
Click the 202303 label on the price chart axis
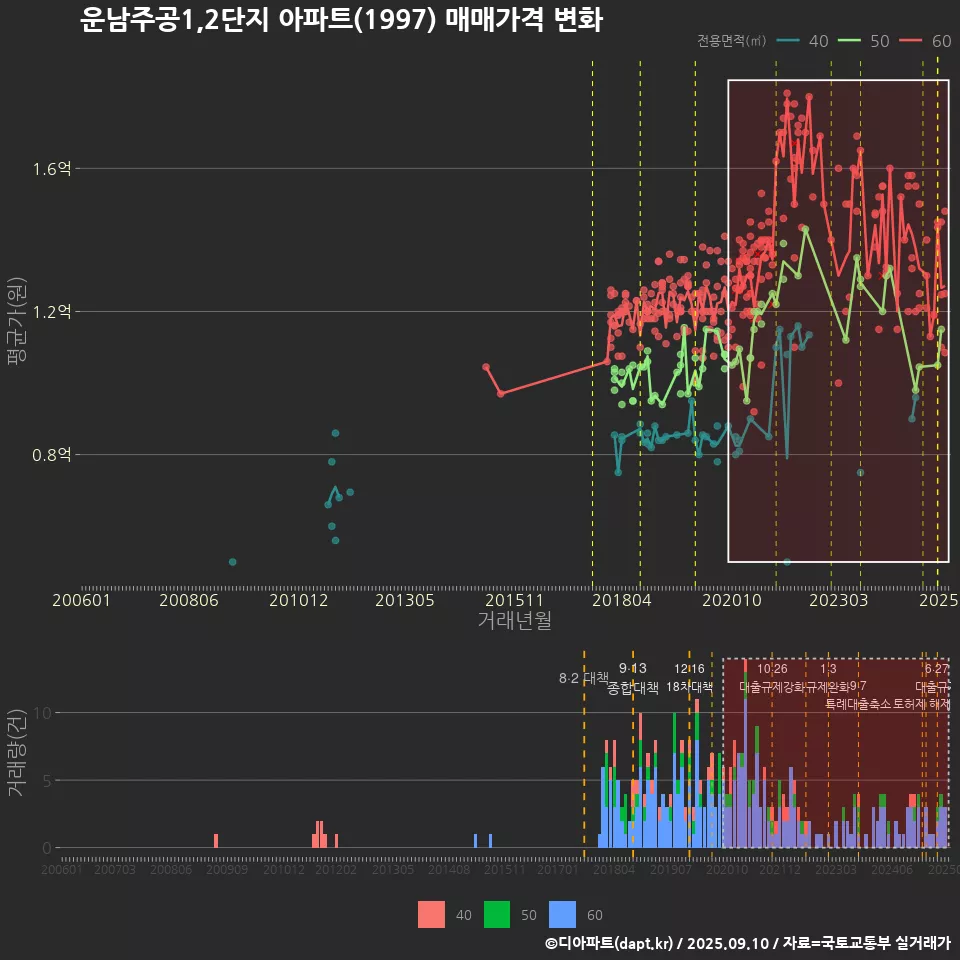click(x=839, y=600)
